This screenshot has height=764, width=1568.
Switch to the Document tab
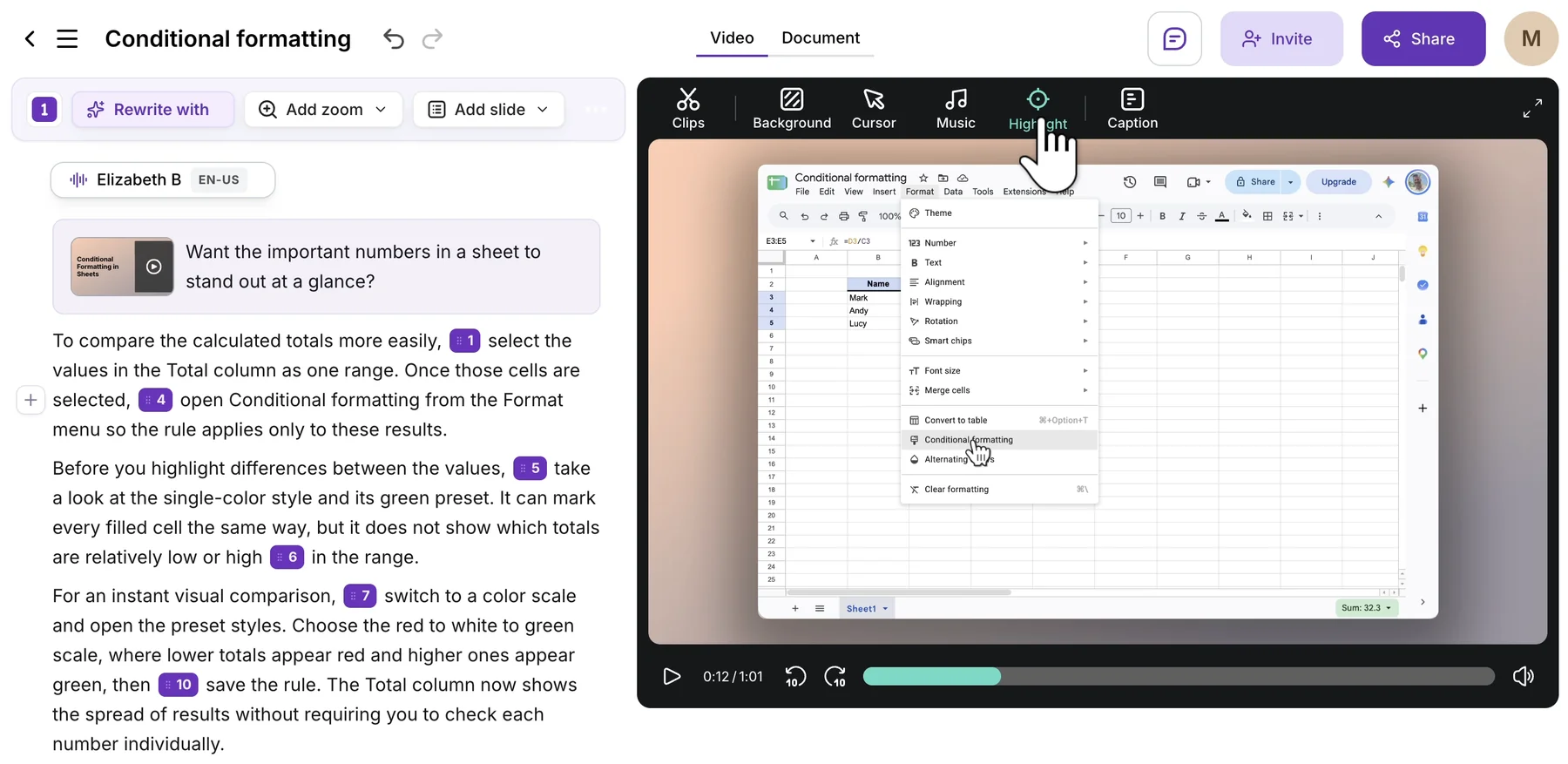click(821, 38)
